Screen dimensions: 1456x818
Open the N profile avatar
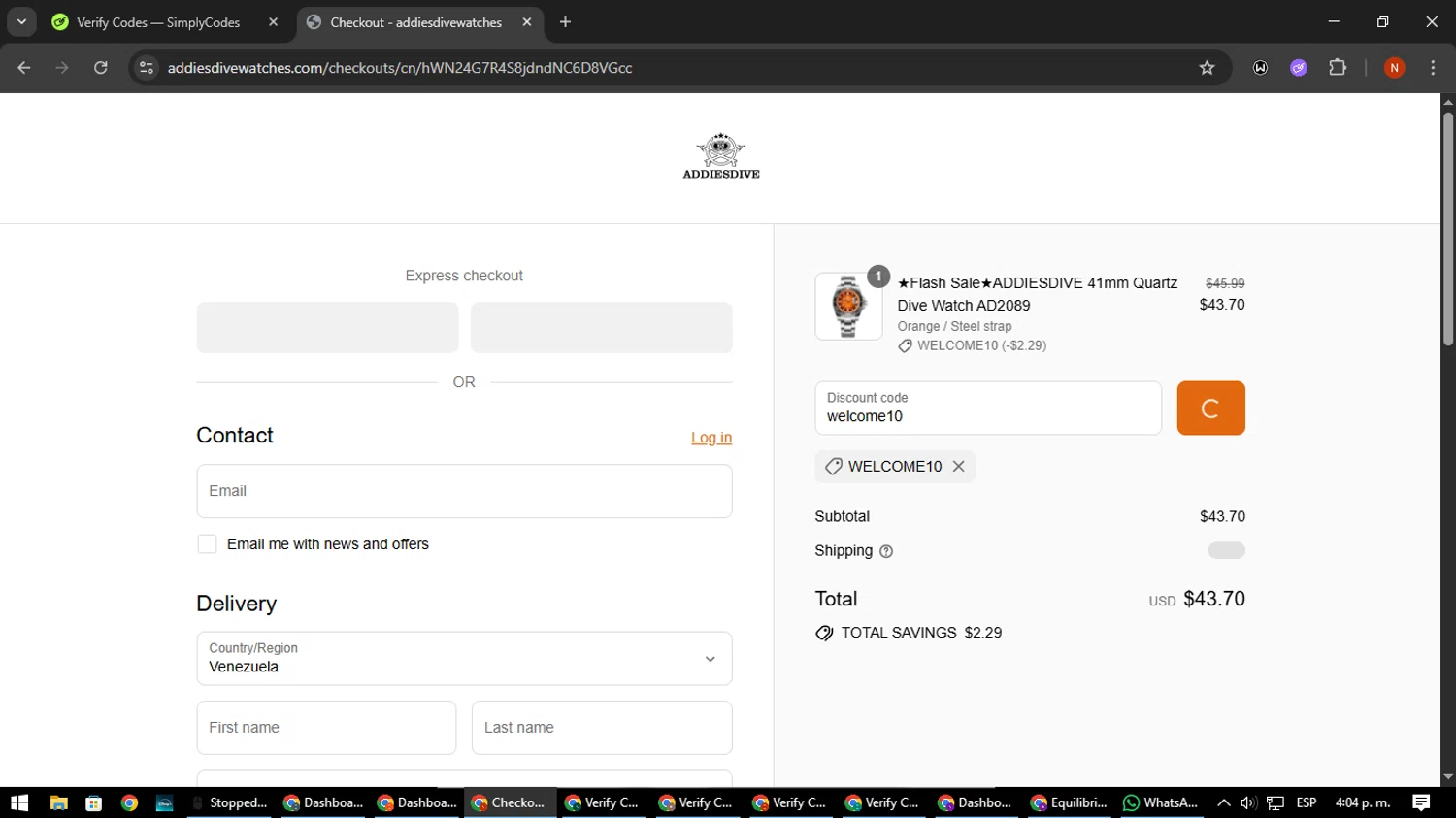click(1394, 68)
